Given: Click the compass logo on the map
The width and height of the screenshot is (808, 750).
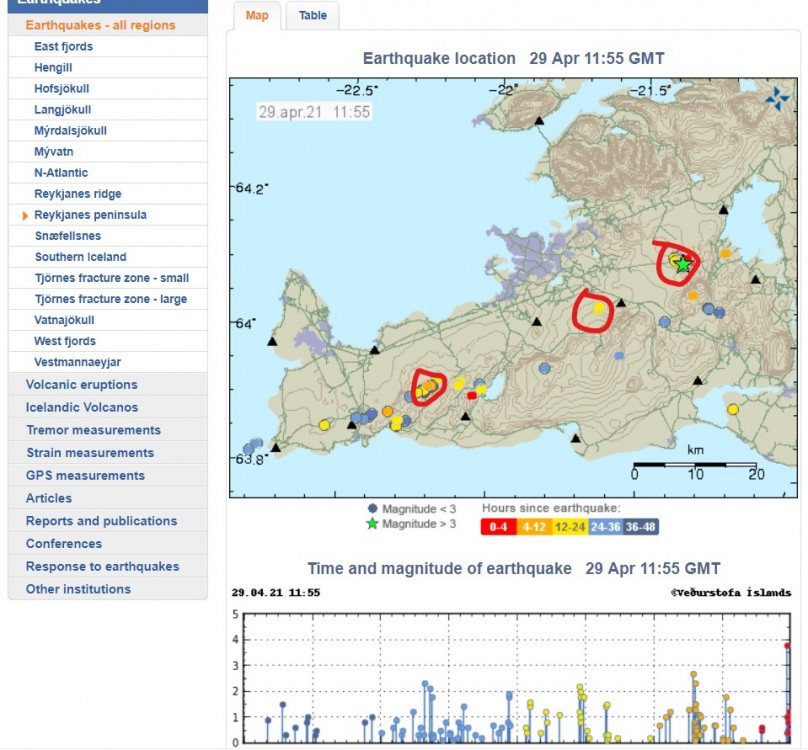Looking at the screenshot, I should coord(776,98).
